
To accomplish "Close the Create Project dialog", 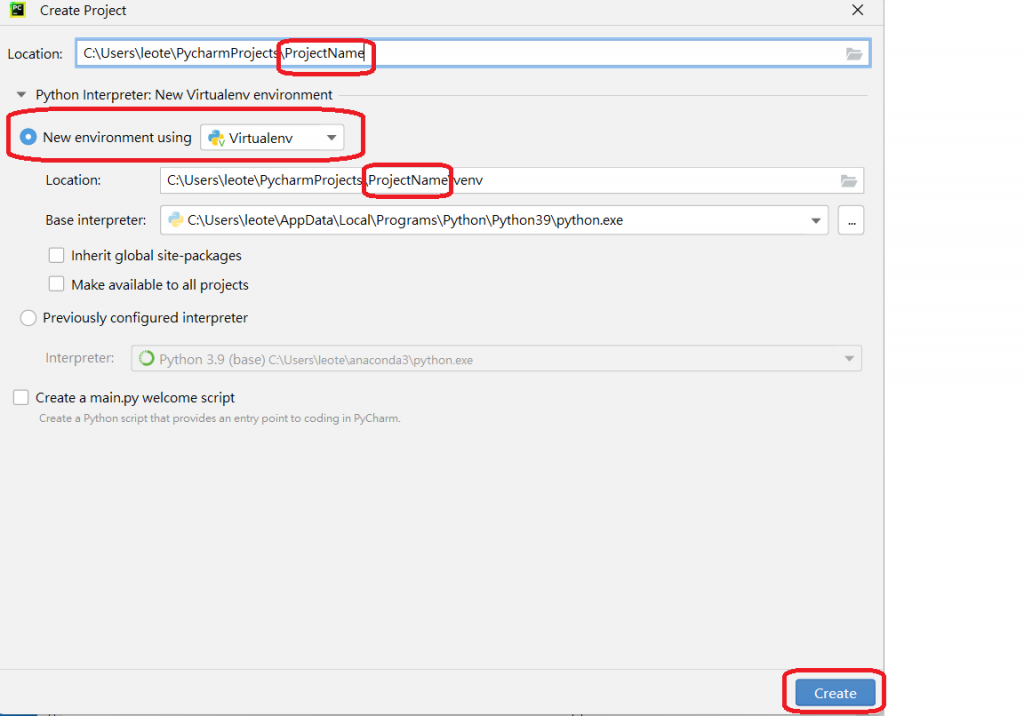I will point(857,10).
